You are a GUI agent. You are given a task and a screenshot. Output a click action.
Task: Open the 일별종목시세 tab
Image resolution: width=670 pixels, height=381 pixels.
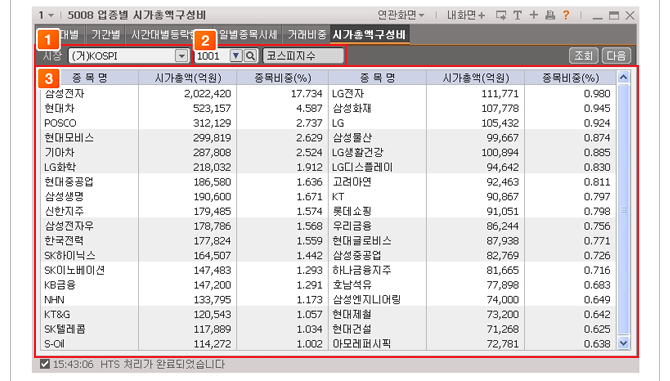[248, 35]
